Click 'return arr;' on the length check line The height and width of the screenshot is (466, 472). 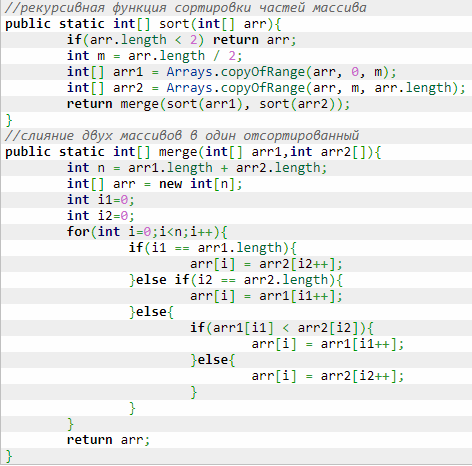254,40
